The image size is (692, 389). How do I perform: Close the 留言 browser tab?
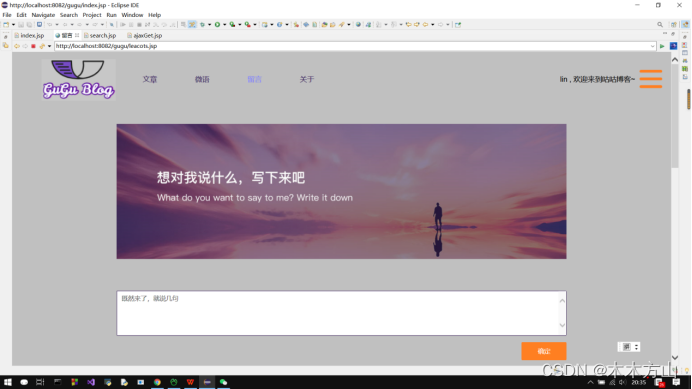click(77, 35)
